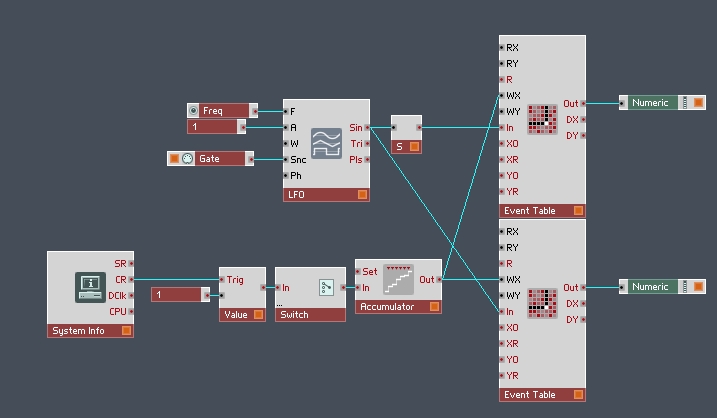The image size is (717, 418).
Task: Toggle the upper Event Table orange lamp
Action: click(x=578, y=210)
